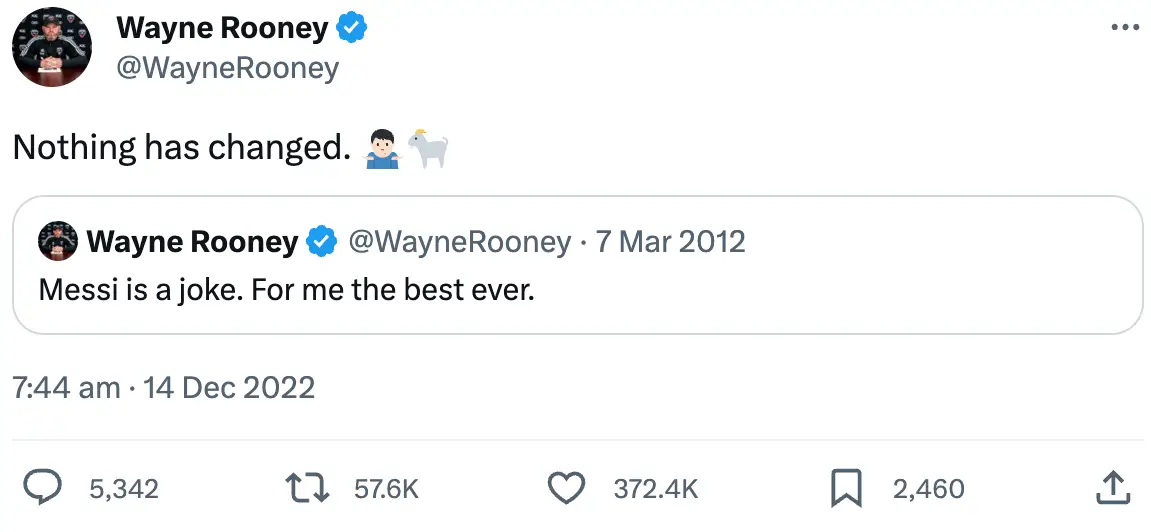The width and height of the screenshot is (1151, 532).
Task: Click the quoted tweet's @WayneRooney handle
Action: (457, 242)
